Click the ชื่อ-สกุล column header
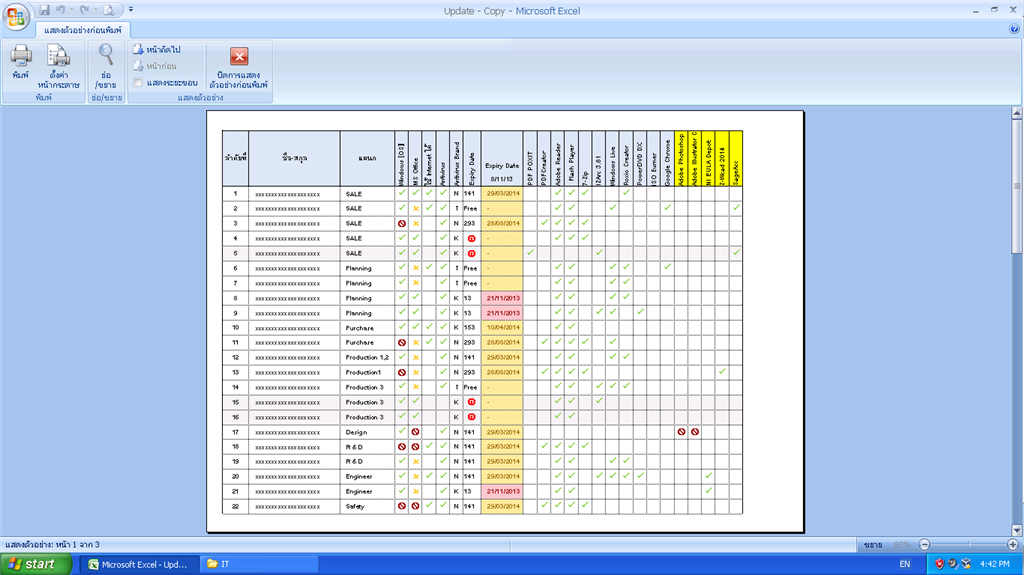The width and height of the screenshot is (1024, 575). click(294, 159)
